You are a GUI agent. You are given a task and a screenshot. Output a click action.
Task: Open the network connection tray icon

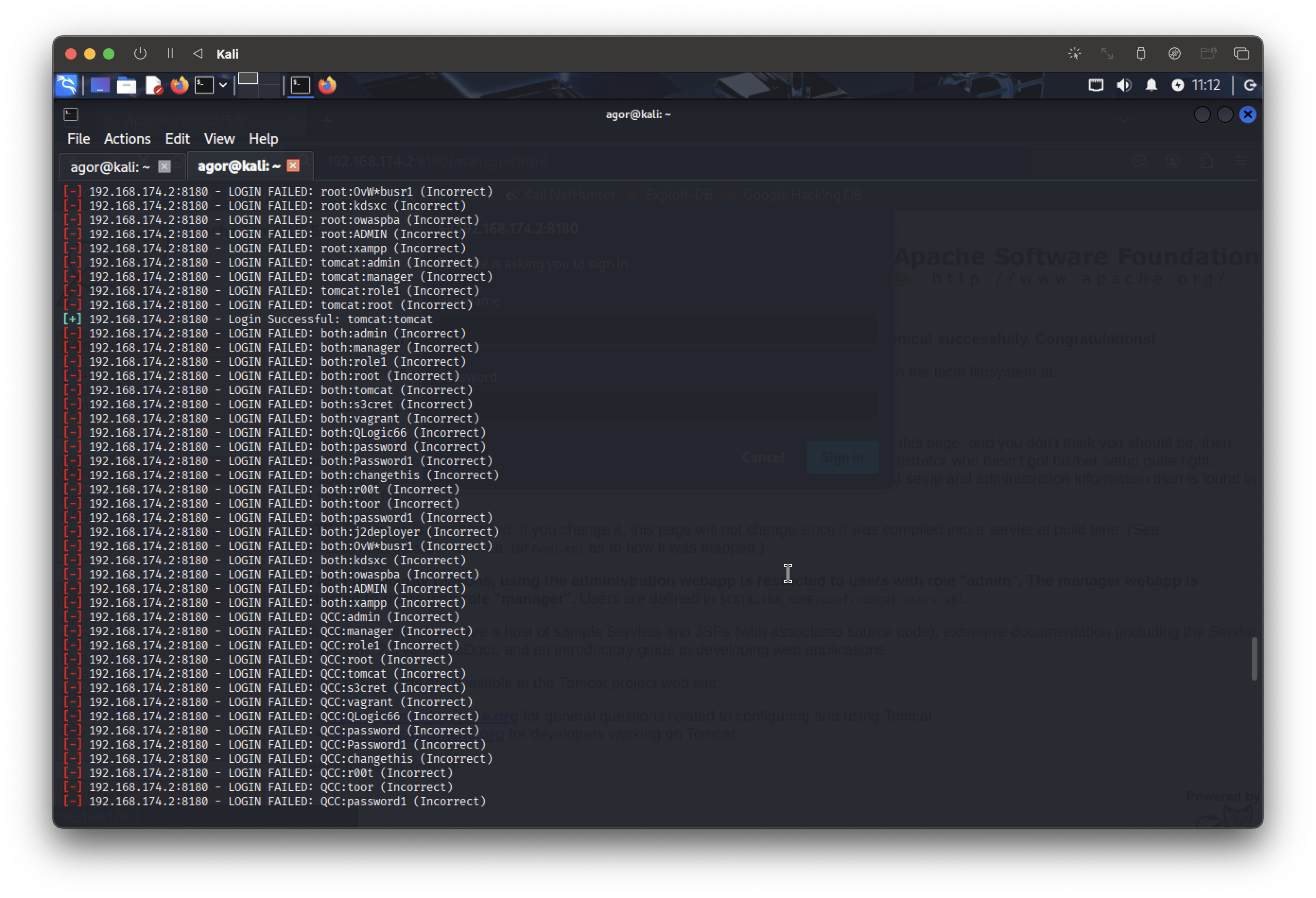[1096, 85]
